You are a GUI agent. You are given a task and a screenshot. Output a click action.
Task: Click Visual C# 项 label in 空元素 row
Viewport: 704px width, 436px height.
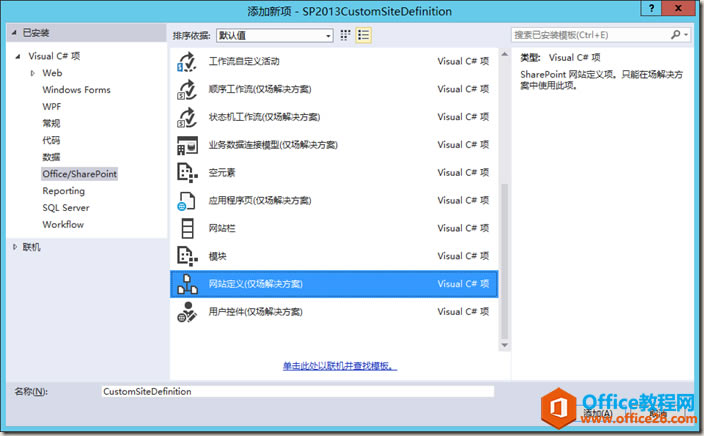click(463, 173)
